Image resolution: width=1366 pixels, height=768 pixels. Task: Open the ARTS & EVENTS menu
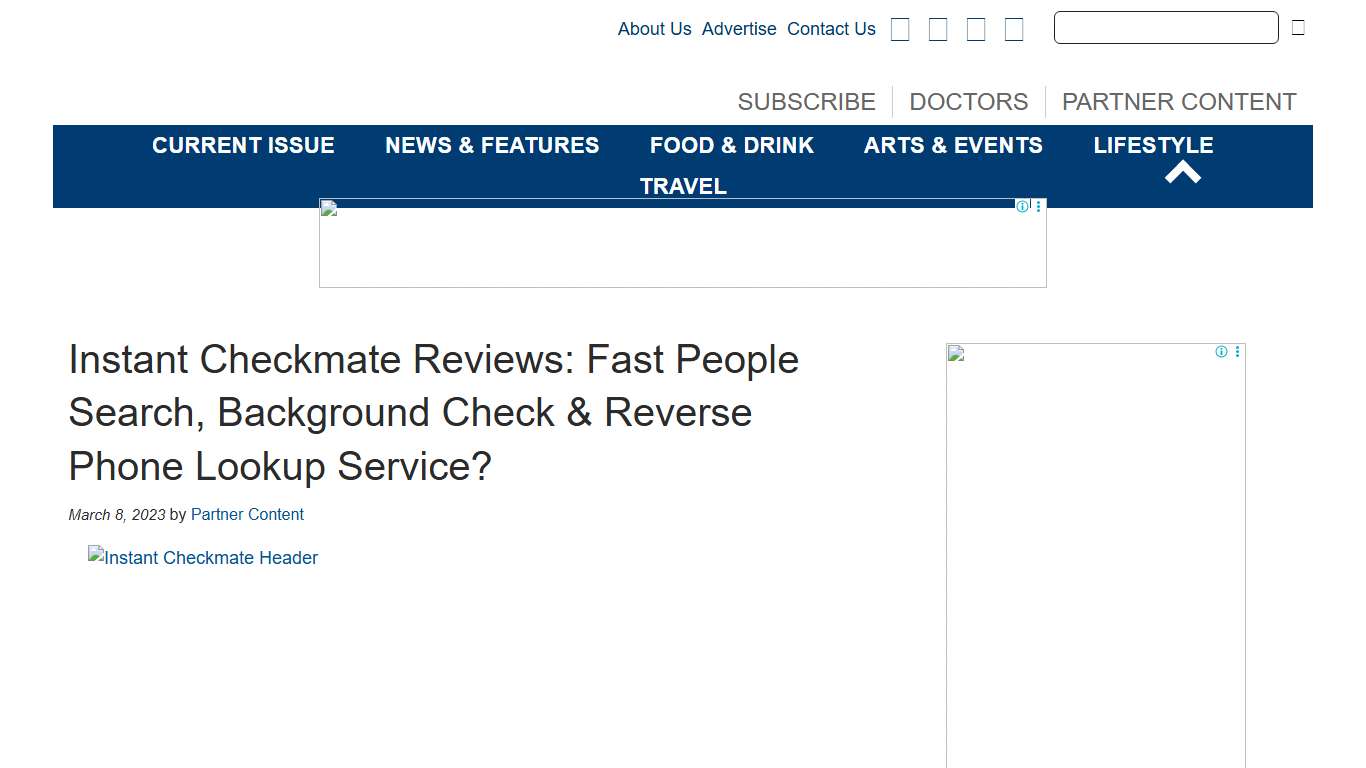(x=953, y=145)
